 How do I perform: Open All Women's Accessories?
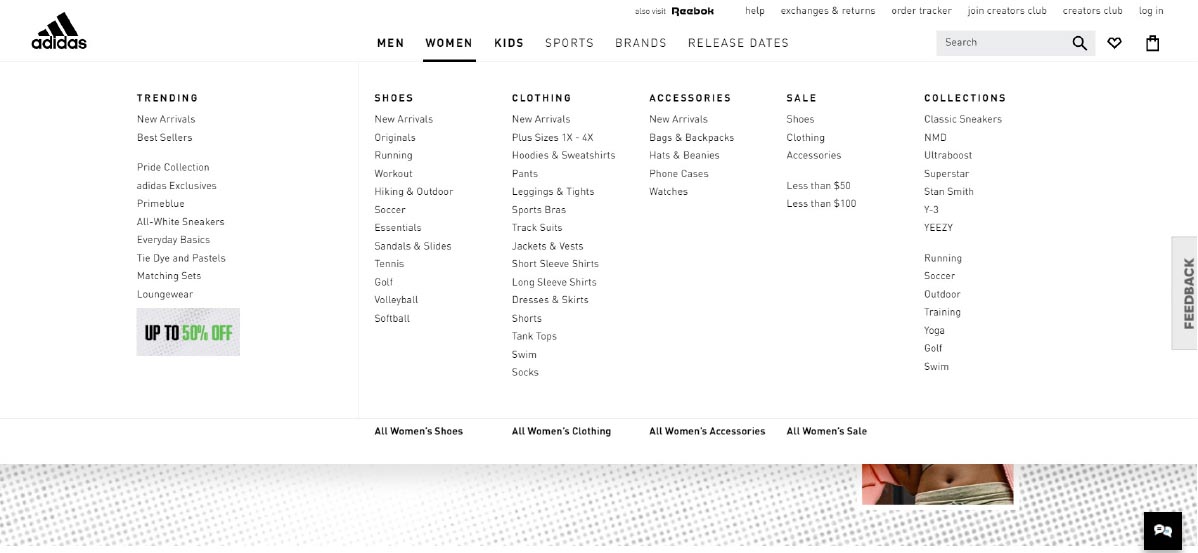707,431
